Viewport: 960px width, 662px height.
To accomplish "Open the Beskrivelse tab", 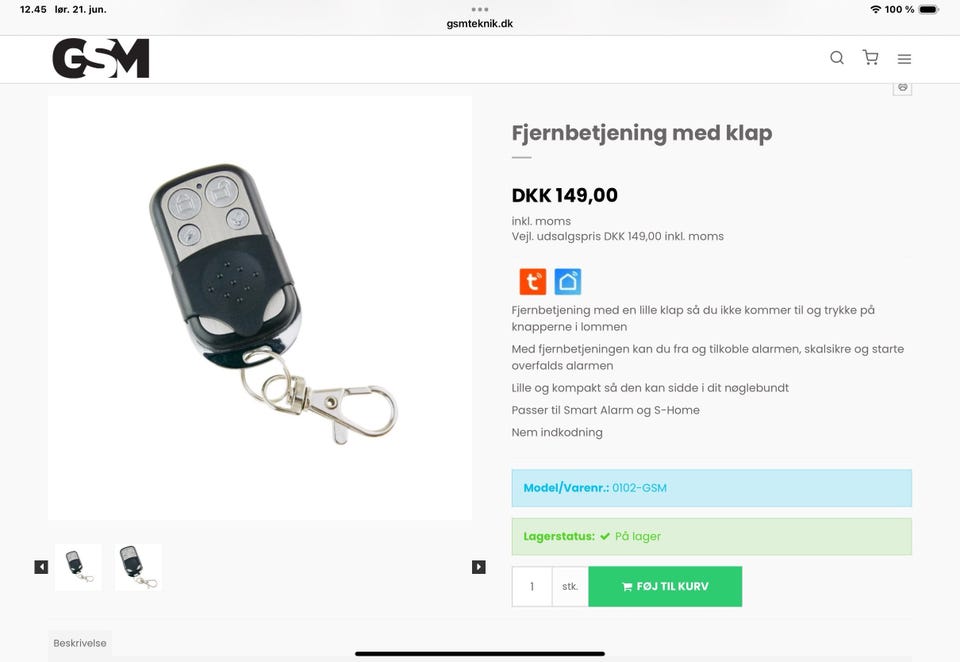I will pyautogui.click(x=80, y=643).
